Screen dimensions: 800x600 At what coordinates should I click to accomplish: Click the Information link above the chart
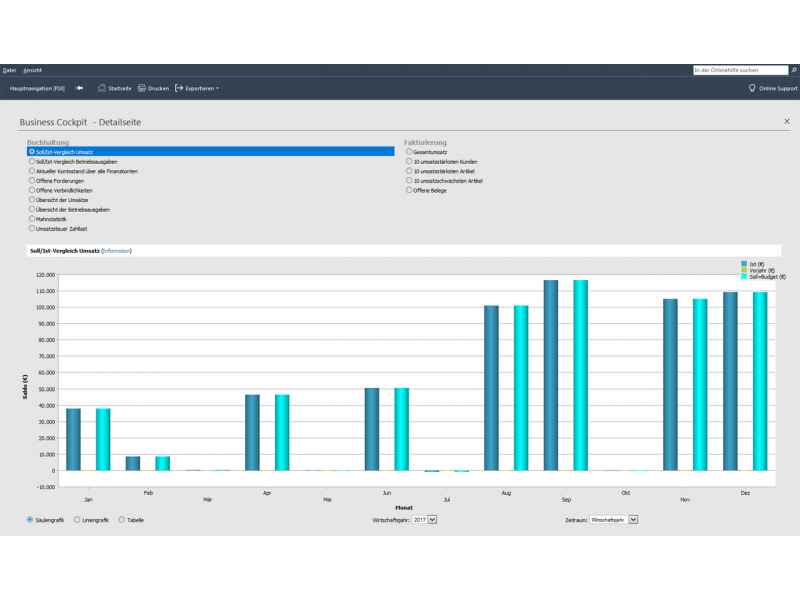pyautogui.click(x=117, y=250)
